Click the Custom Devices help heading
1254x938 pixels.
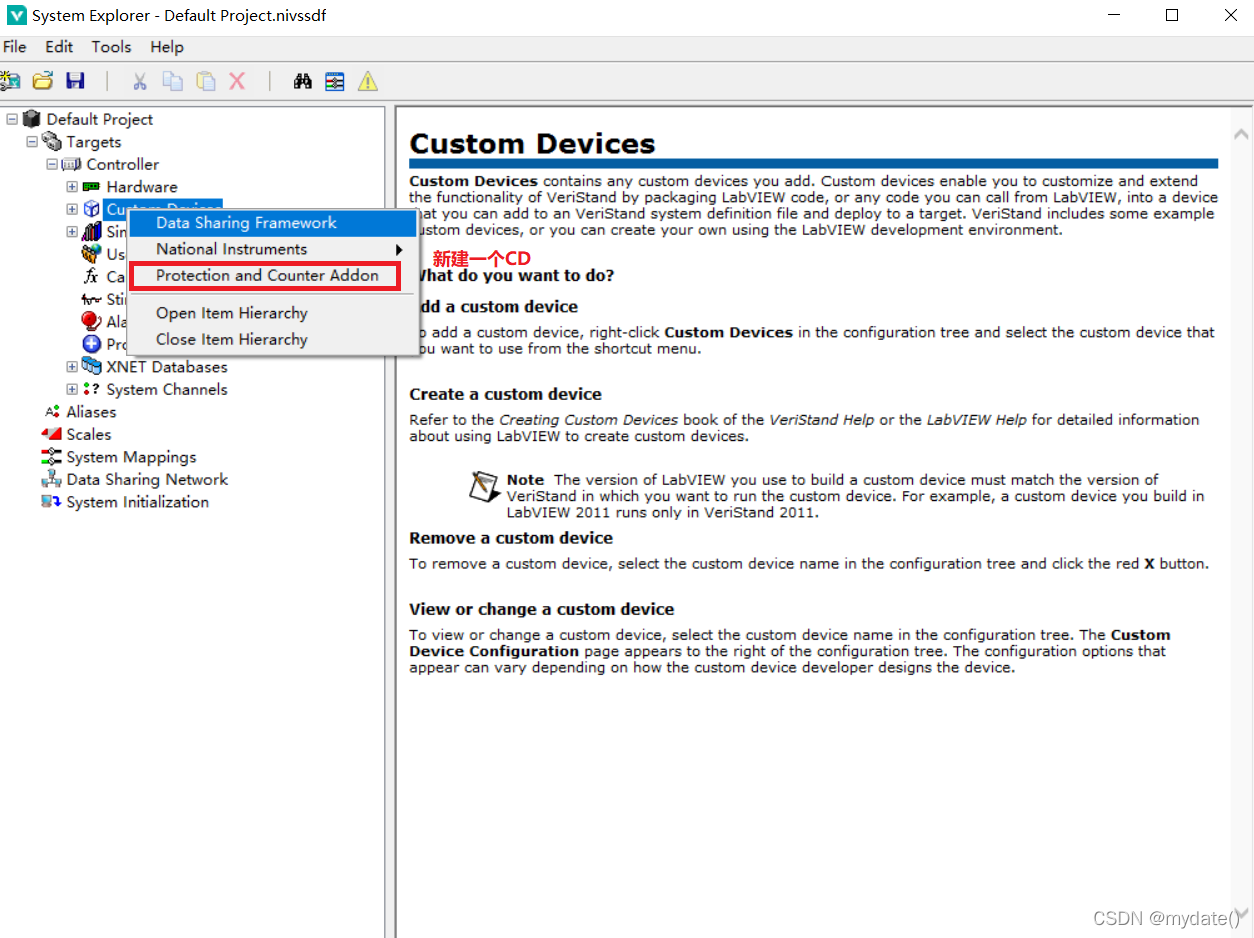pos(532,143)
